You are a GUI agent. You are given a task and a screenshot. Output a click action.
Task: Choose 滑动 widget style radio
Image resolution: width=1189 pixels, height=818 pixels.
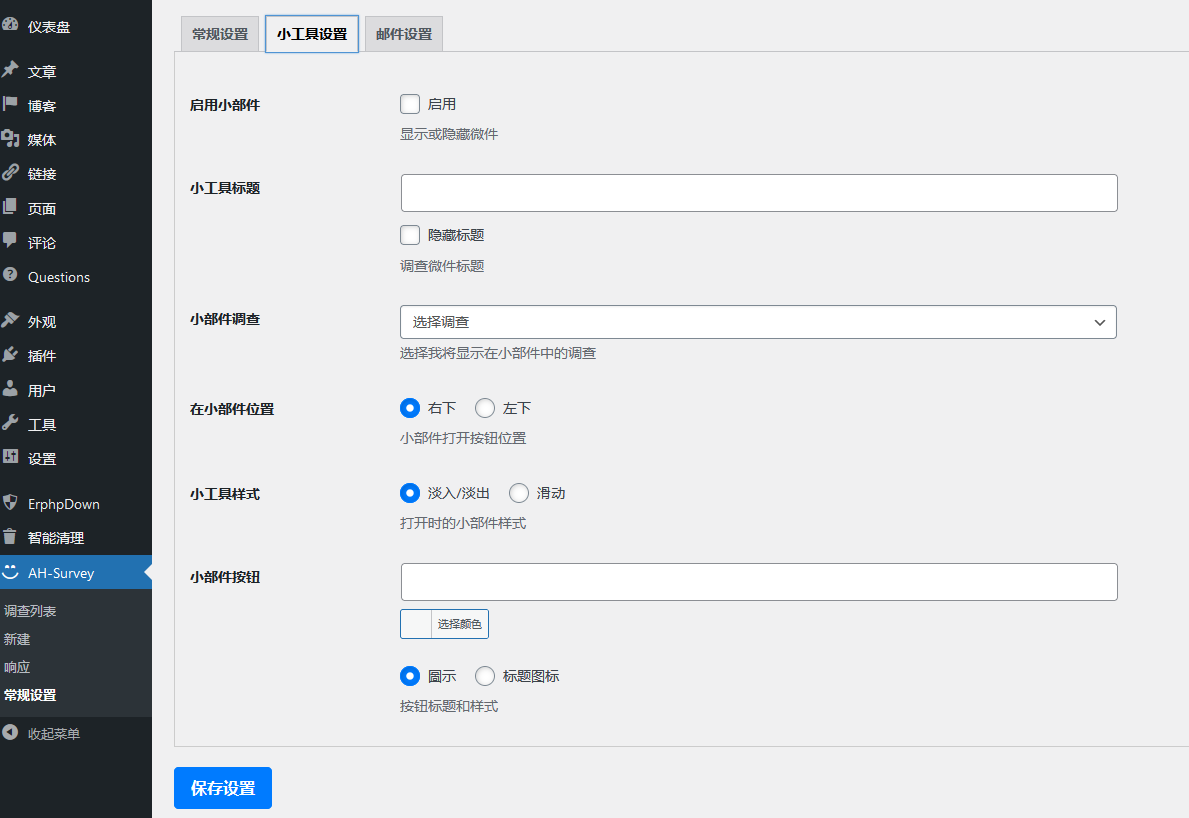(x=519, y=493)
